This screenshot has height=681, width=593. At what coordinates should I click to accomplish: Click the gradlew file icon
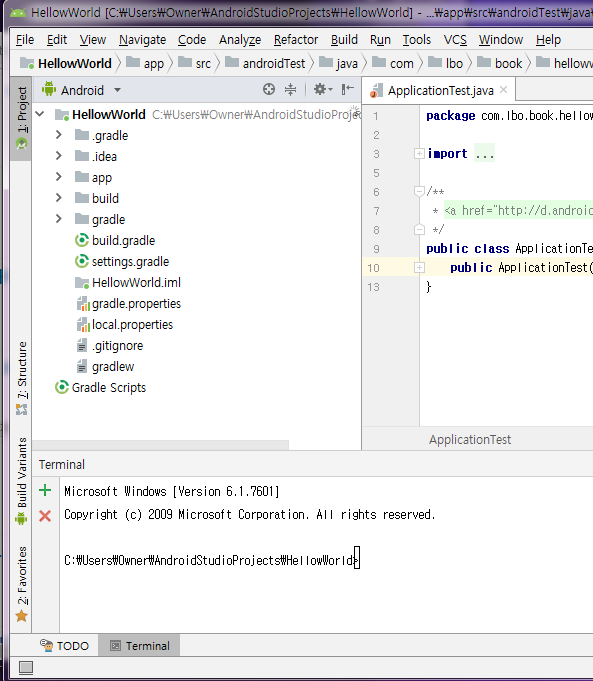(x=82, y=367)
